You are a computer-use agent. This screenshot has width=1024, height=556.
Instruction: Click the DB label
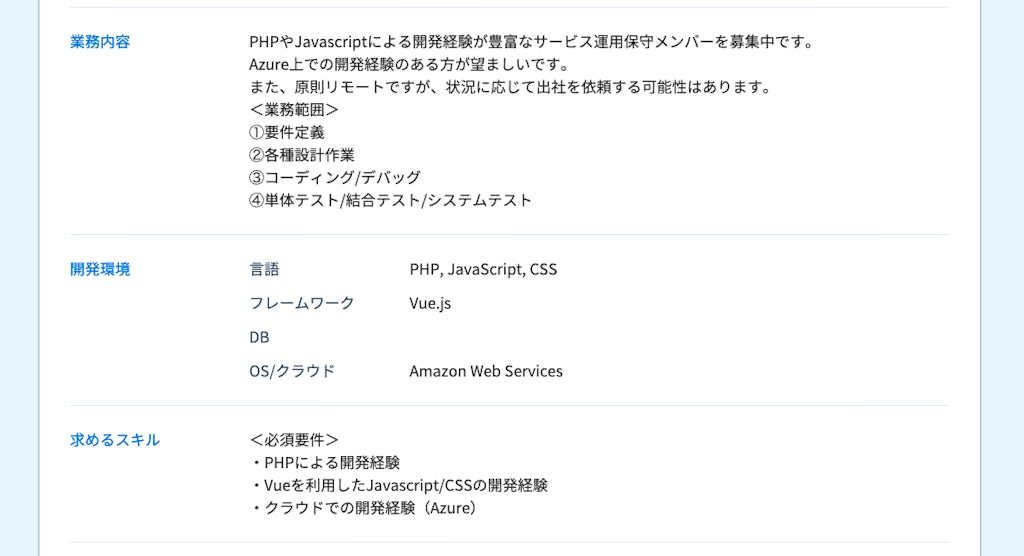click(x=259, y=337)
